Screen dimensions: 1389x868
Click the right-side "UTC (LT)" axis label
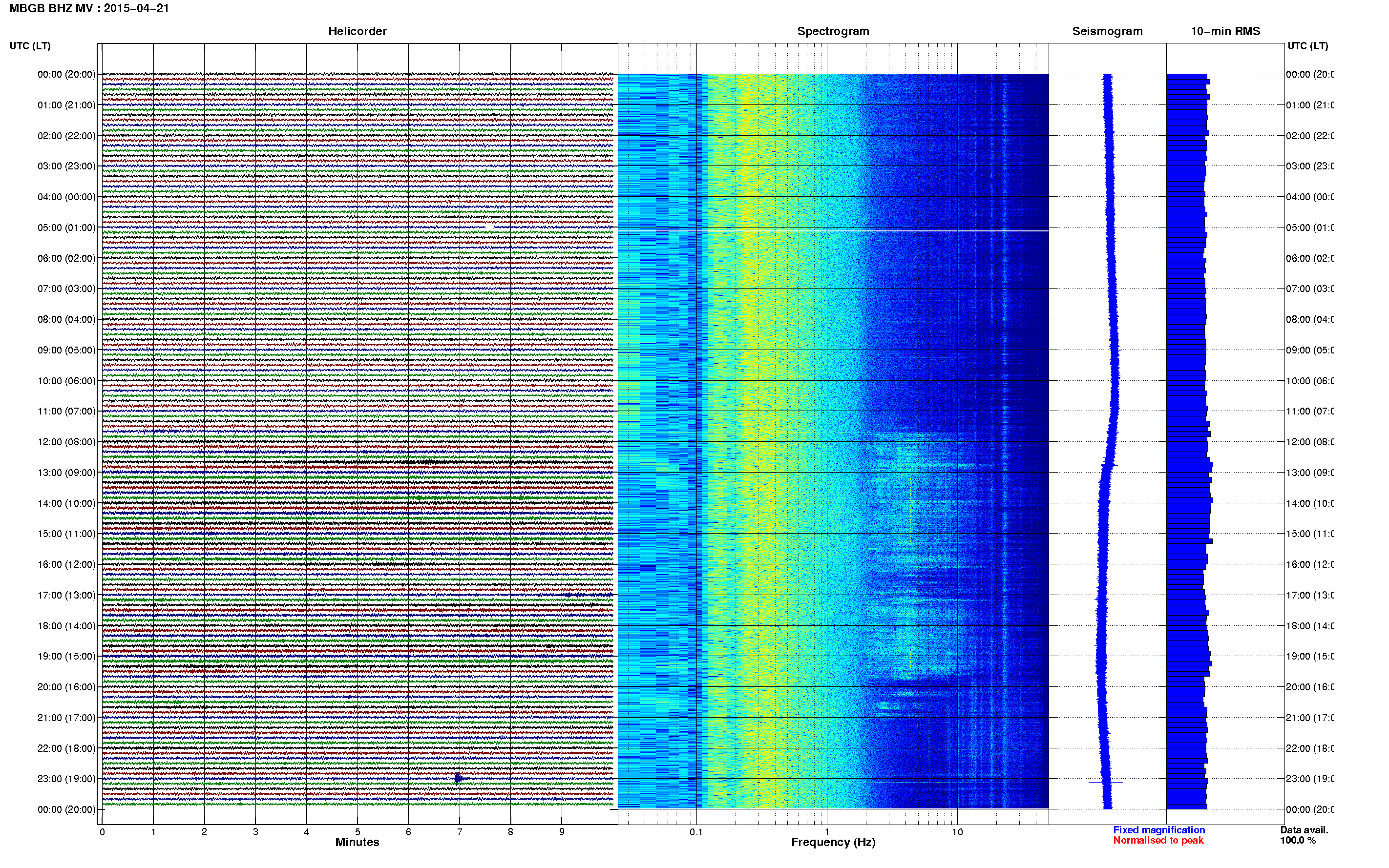(x=1307, y=46)
